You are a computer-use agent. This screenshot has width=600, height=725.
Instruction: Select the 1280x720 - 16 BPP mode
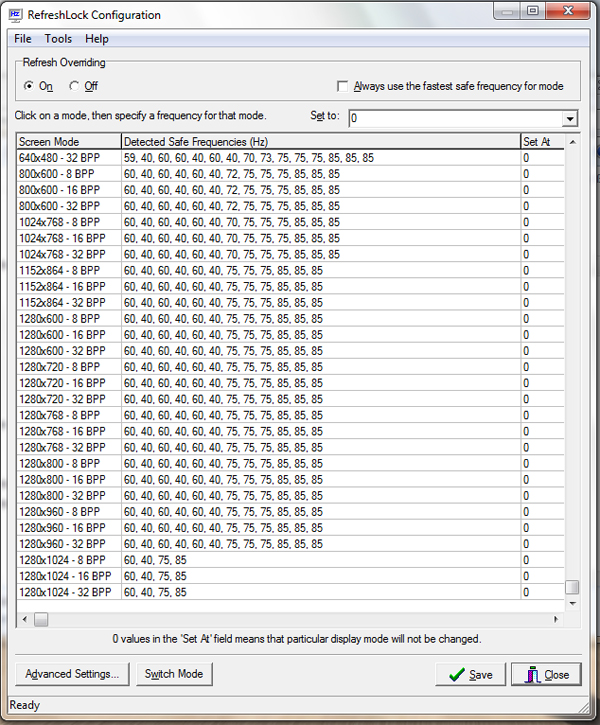290,383
